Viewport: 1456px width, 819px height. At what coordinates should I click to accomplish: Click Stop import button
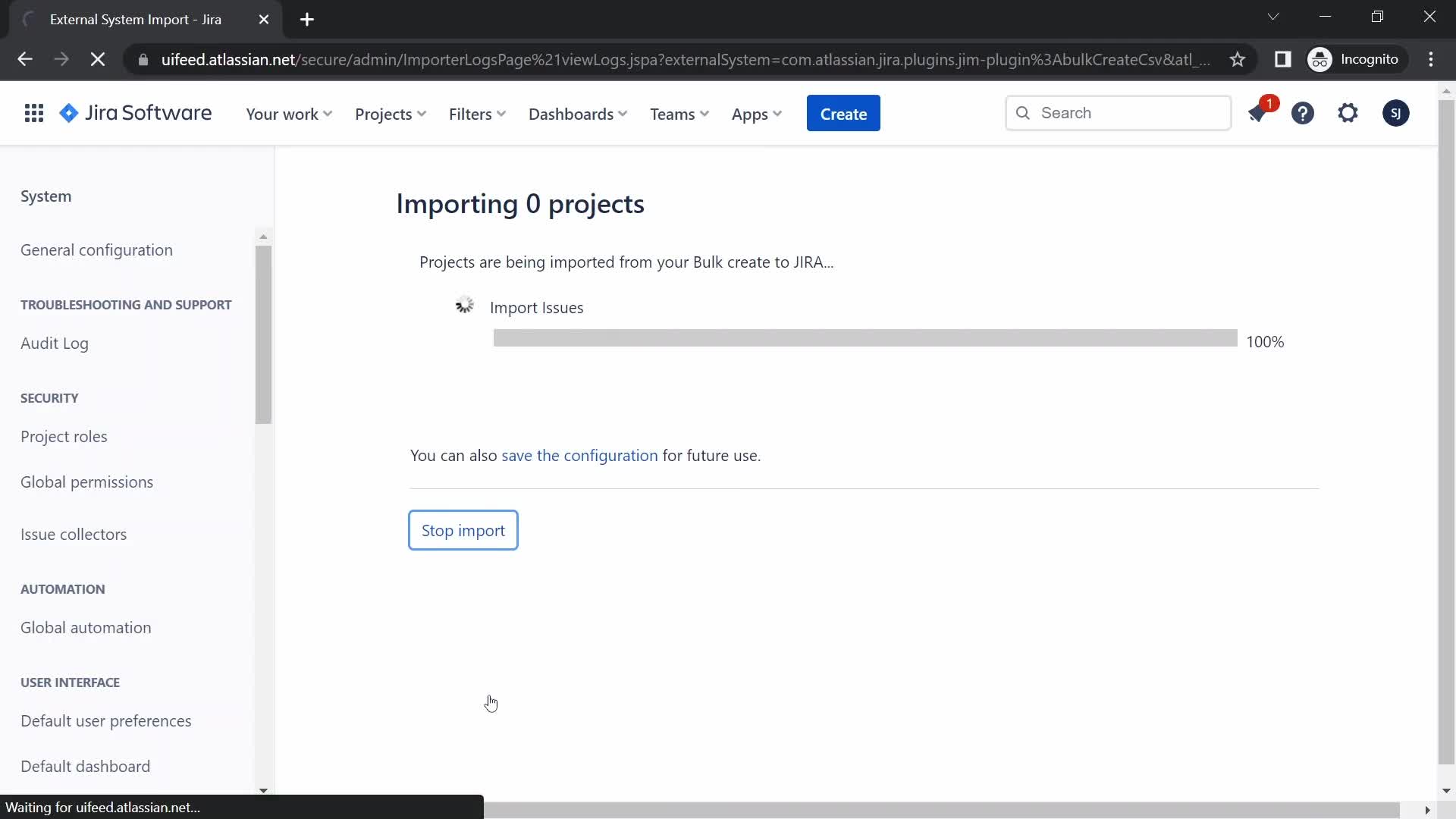coord(463,529)
